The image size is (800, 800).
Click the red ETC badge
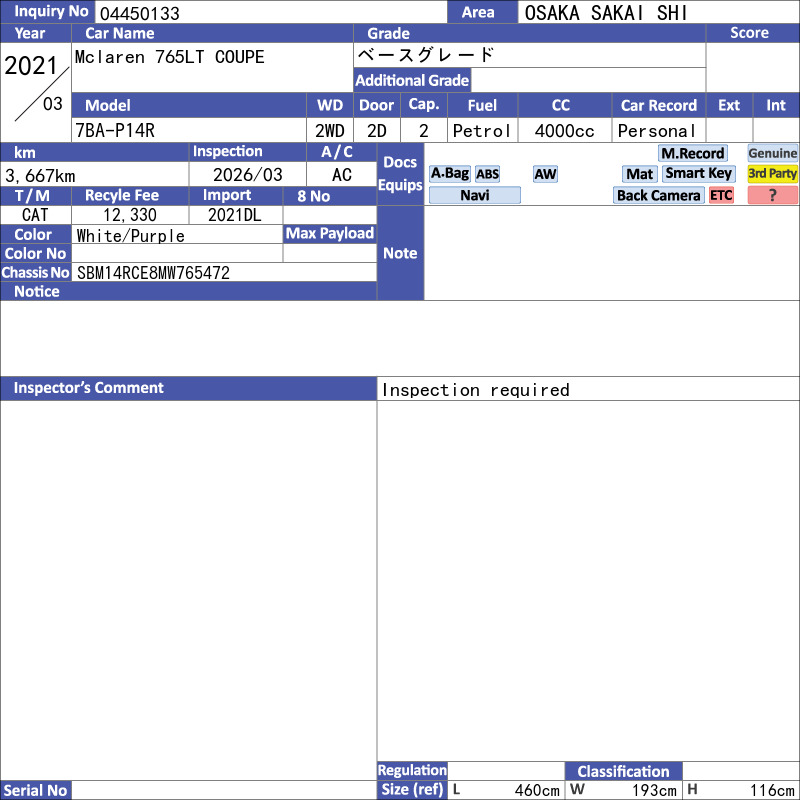pos(721,195)
